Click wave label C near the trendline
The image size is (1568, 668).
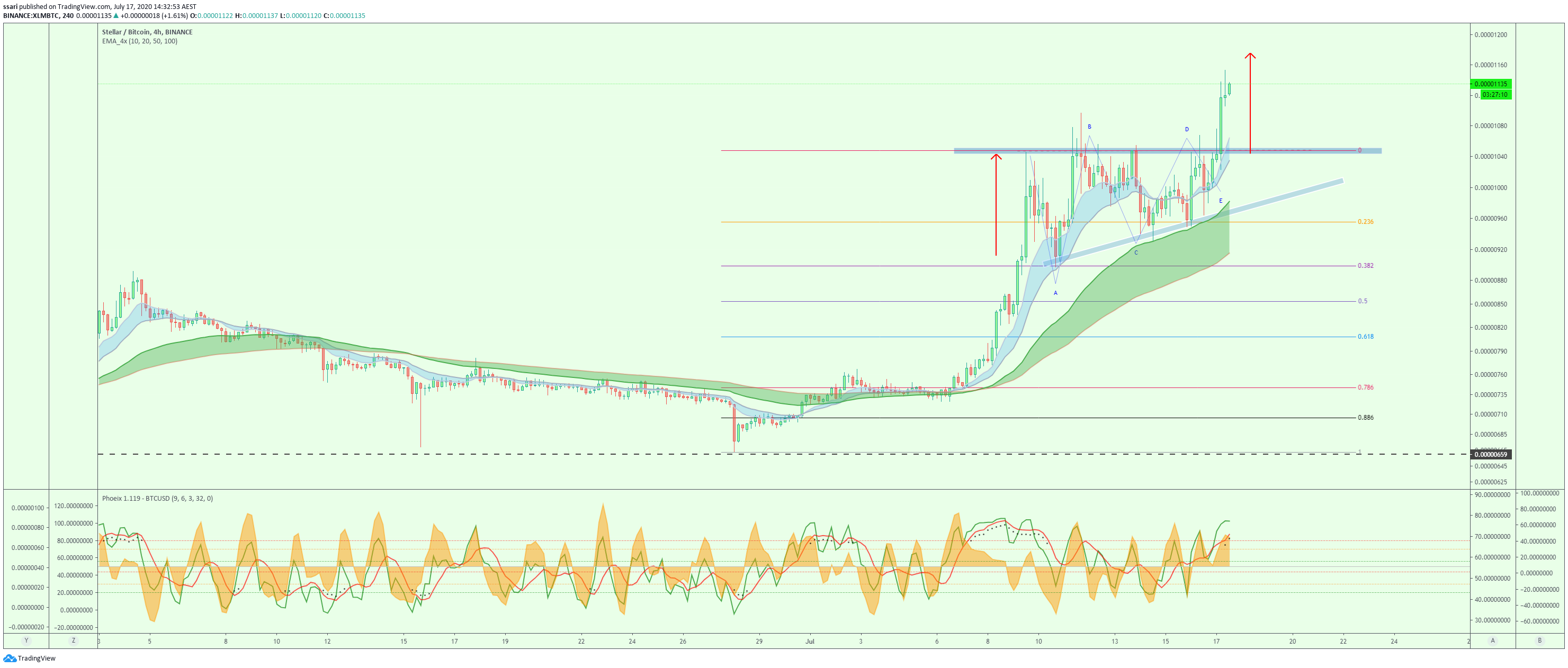coord(1136,253)
